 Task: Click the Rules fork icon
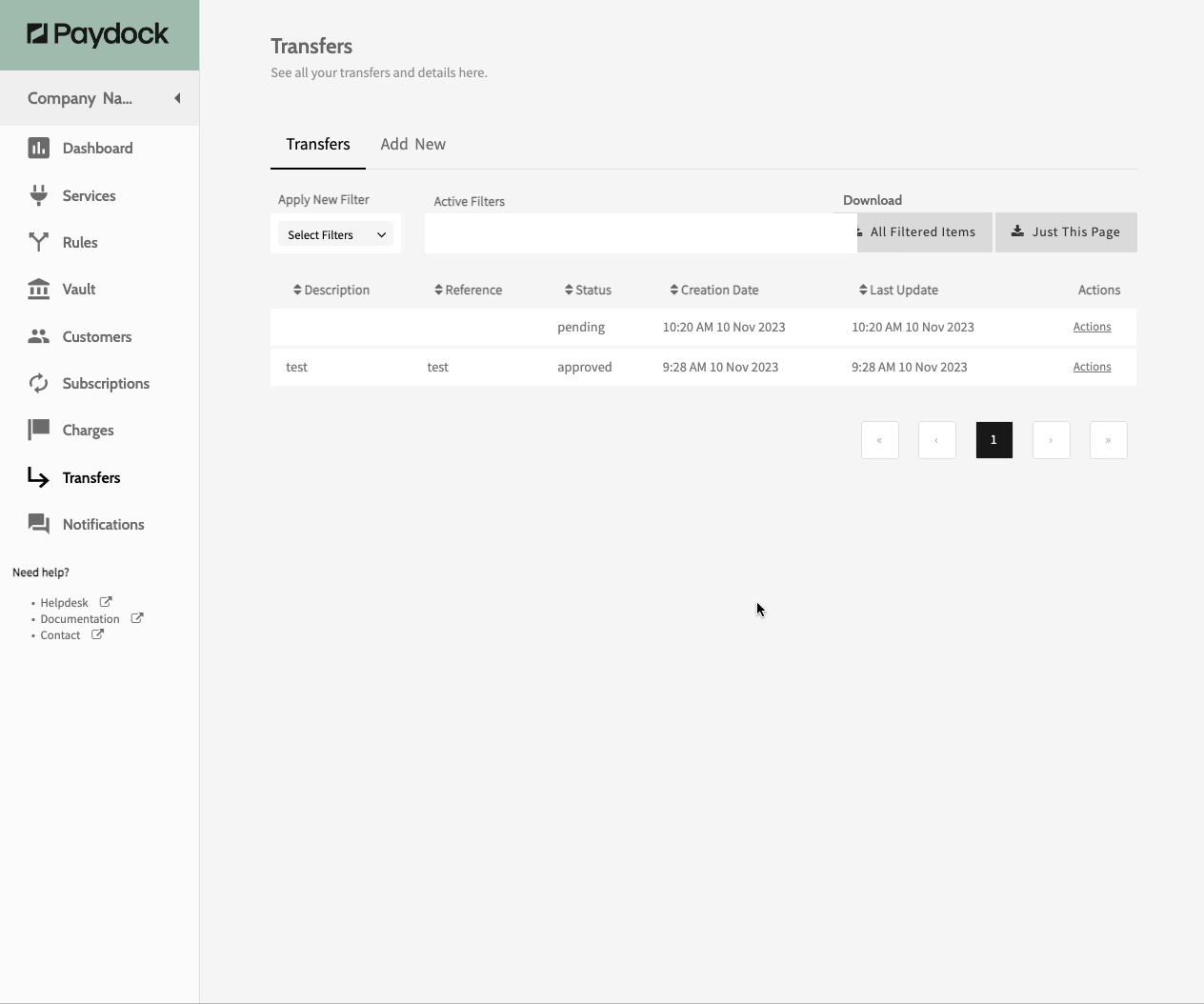click(38, 242)
